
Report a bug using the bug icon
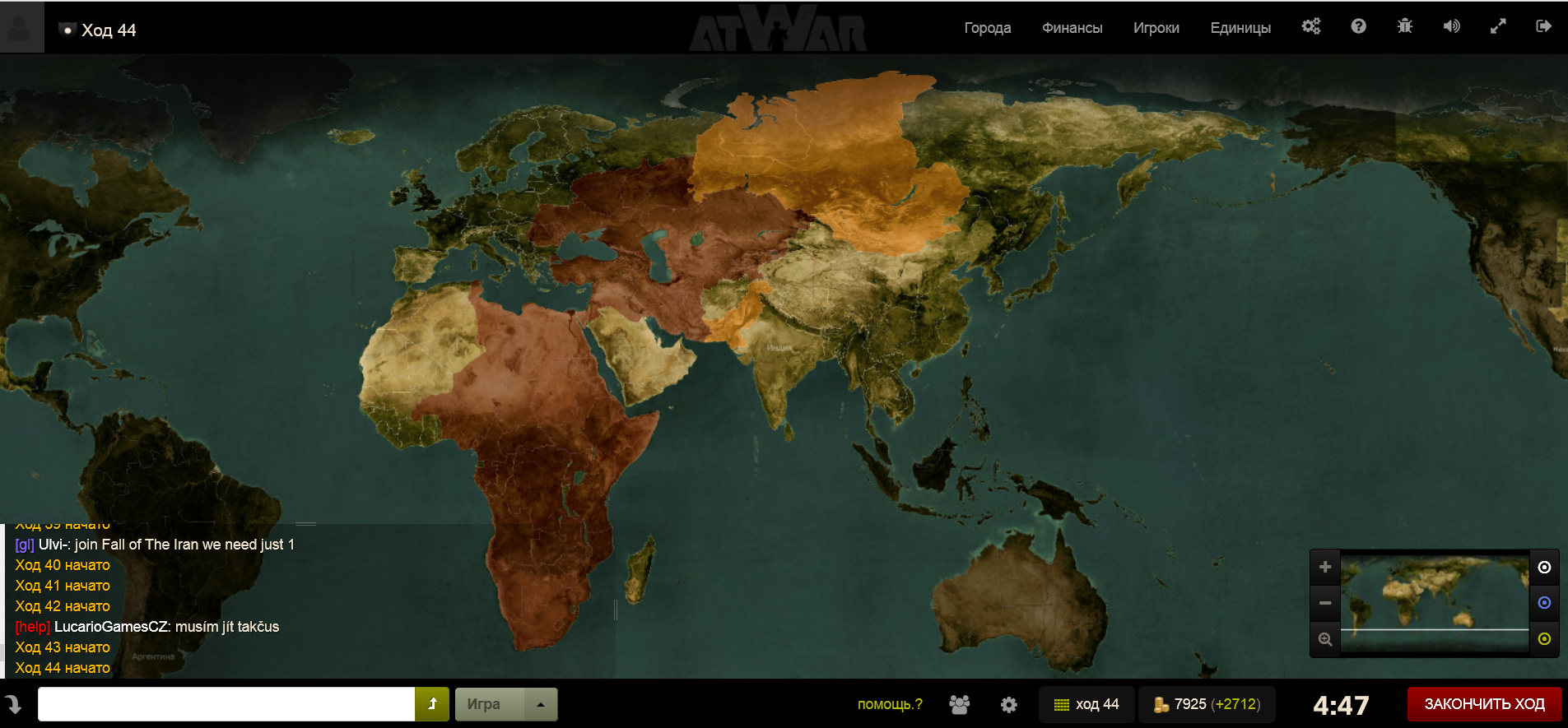[x=1405, y=26]
